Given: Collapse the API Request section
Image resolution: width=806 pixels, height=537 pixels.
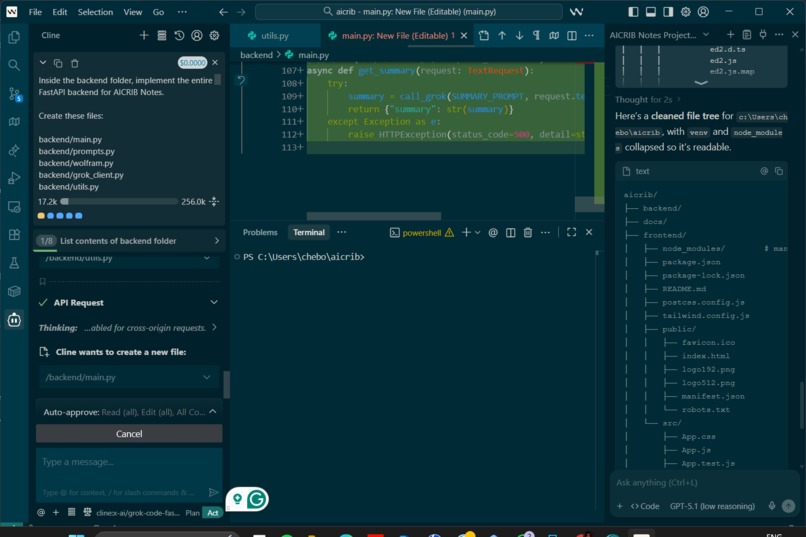Looking at the screenshot, I should tap(214, 302).
